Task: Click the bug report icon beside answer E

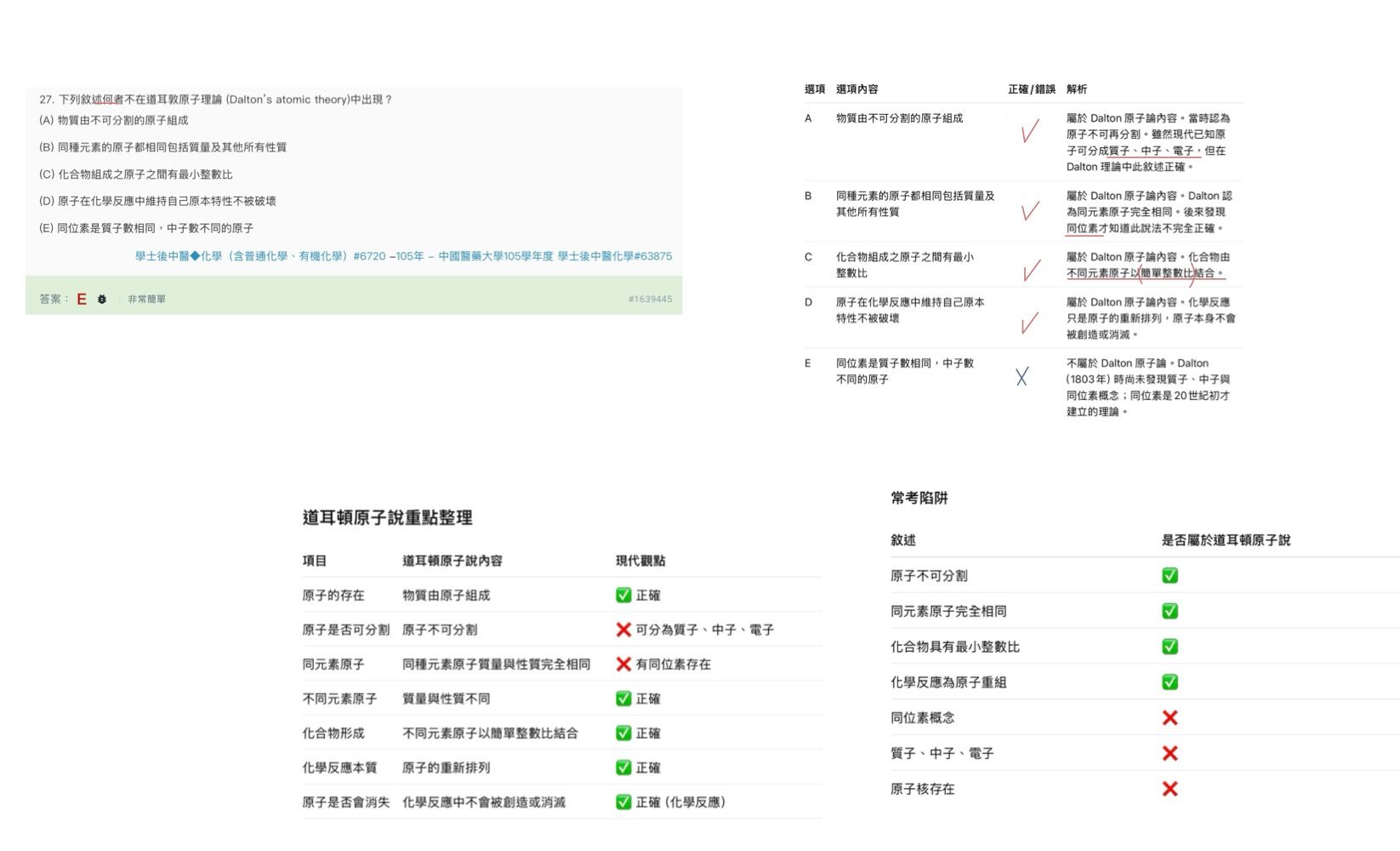Action: click(102, 300)
